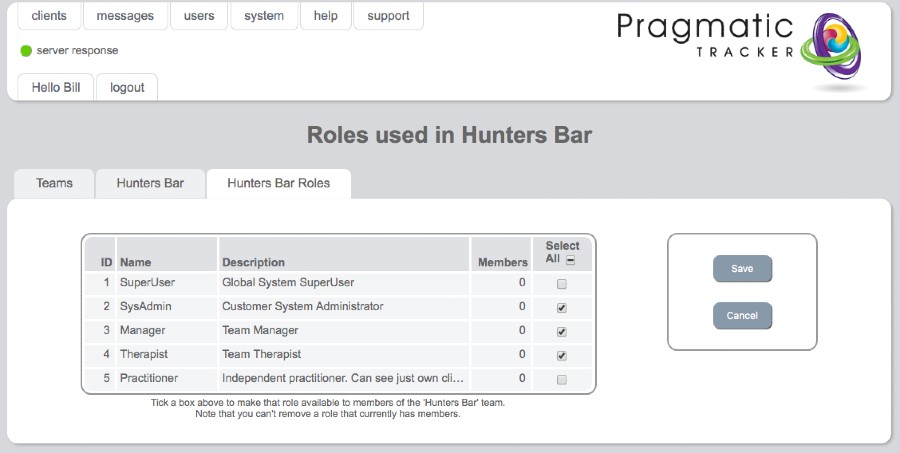Toggle the Select All checkbox

[571, 260]
